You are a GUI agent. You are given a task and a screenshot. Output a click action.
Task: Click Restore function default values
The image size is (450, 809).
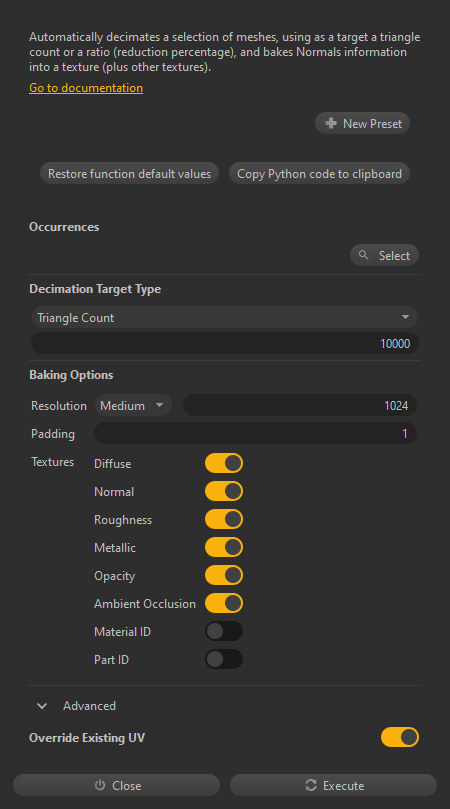tap(130, 173)
